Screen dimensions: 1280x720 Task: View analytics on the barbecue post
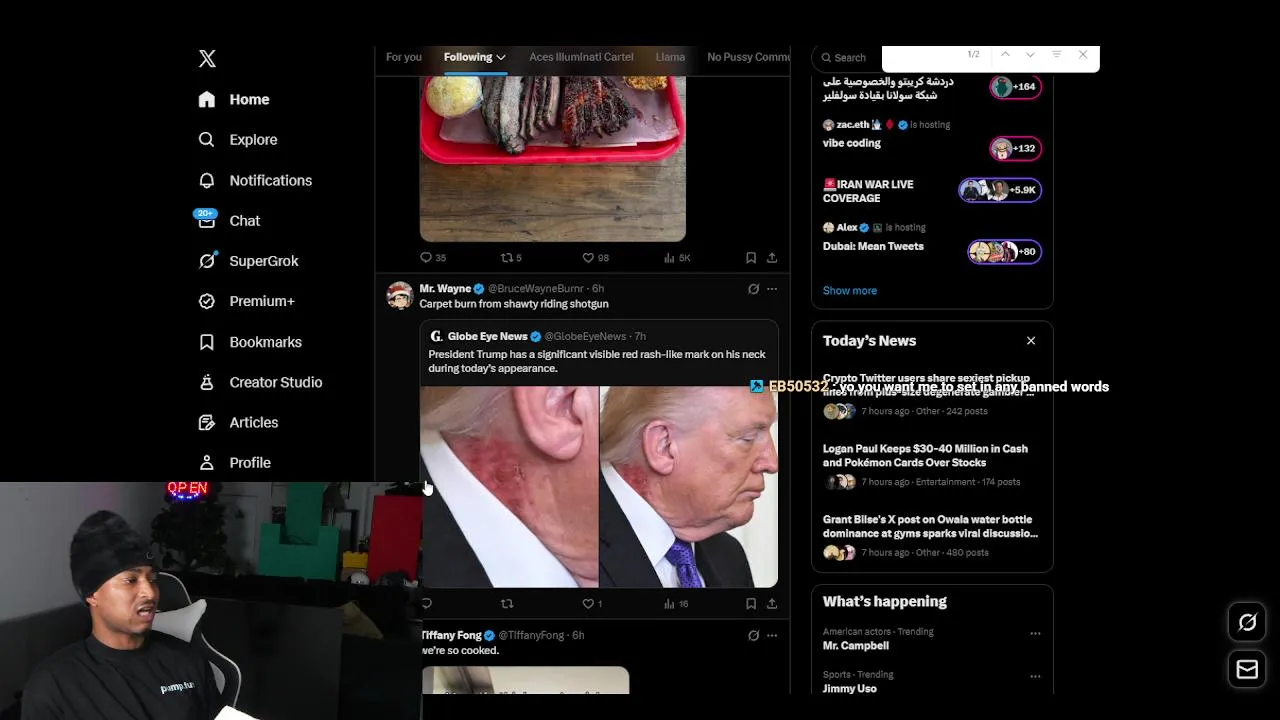click(677, 258)
